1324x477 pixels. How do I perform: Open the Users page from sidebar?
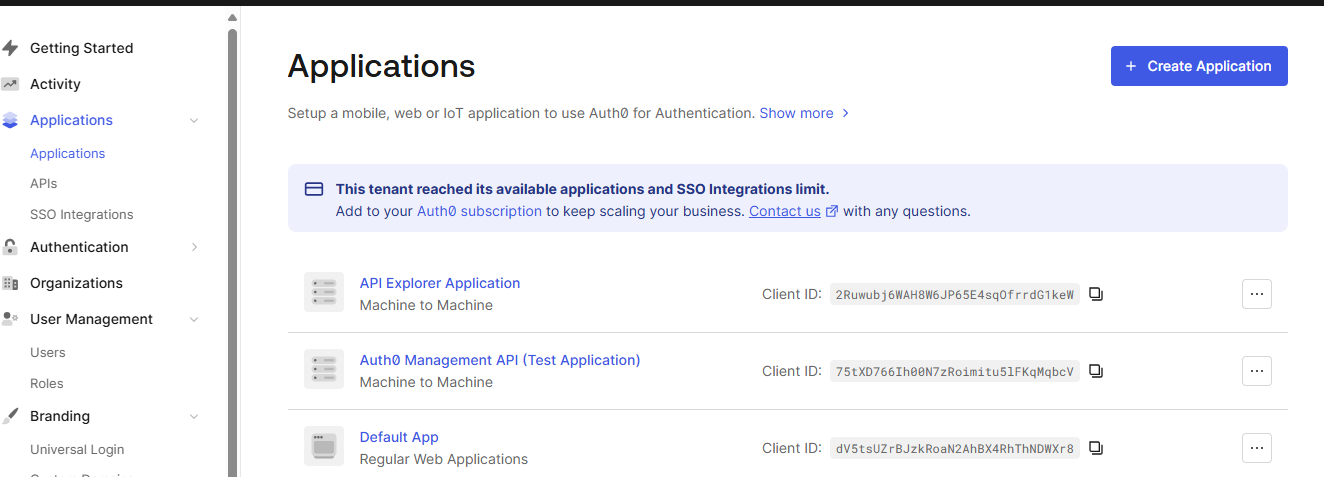point(48,353)
